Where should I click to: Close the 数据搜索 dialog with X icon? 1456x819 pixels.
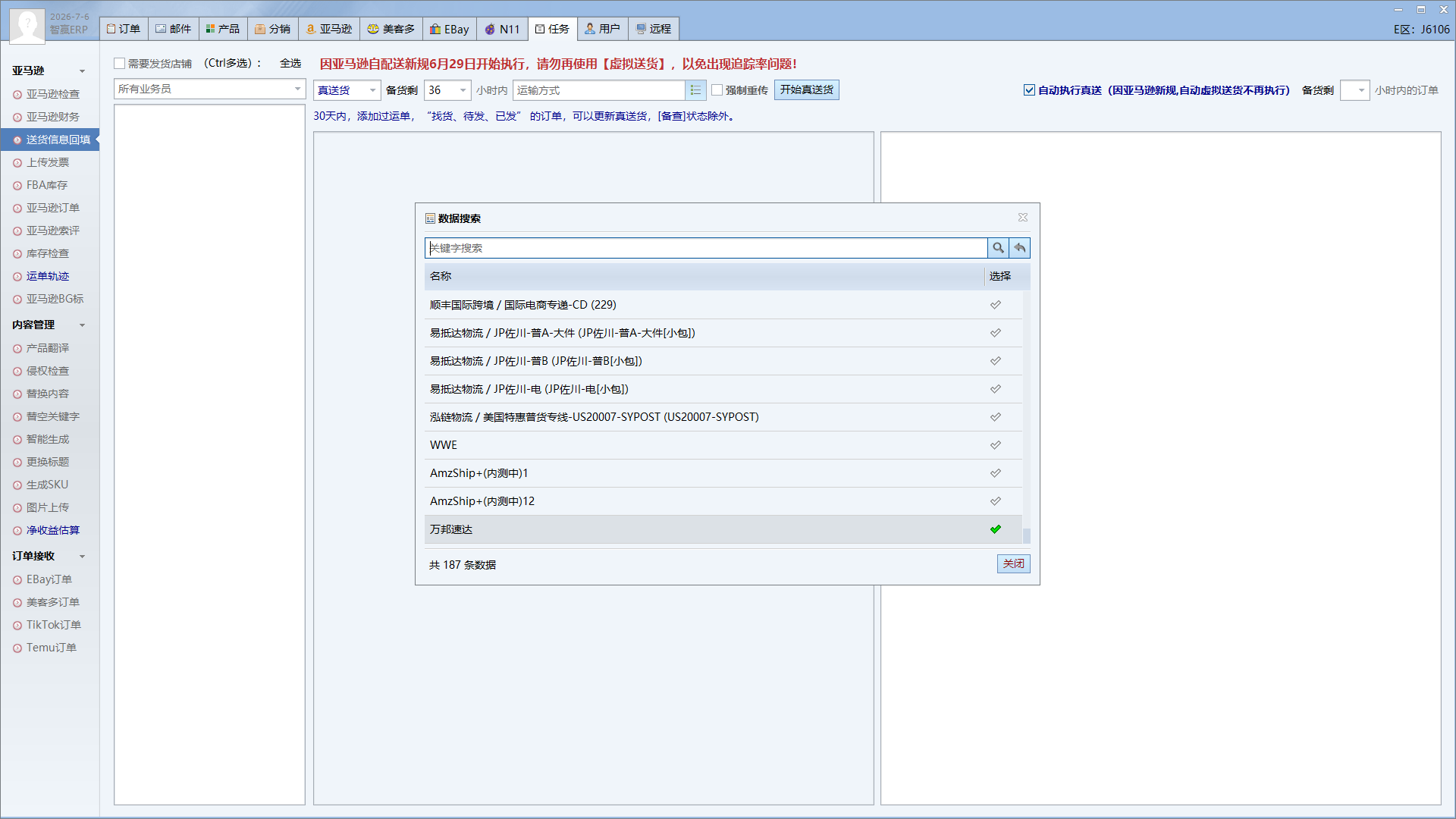1023,218
